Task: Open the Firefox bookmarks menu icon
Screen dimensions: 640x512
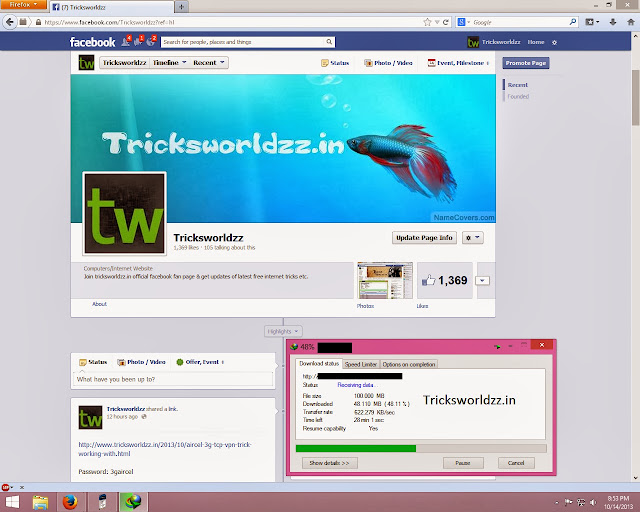Action: (592, 22)
